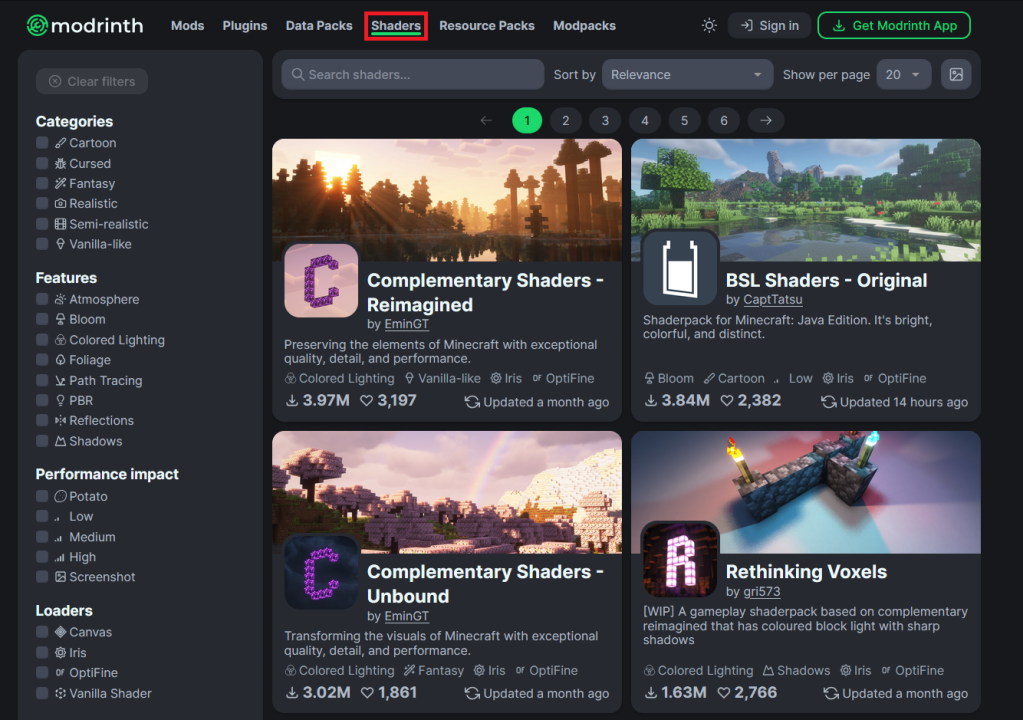
Task: Enable the Realistic category checkbox
Action: pos(42,204)
